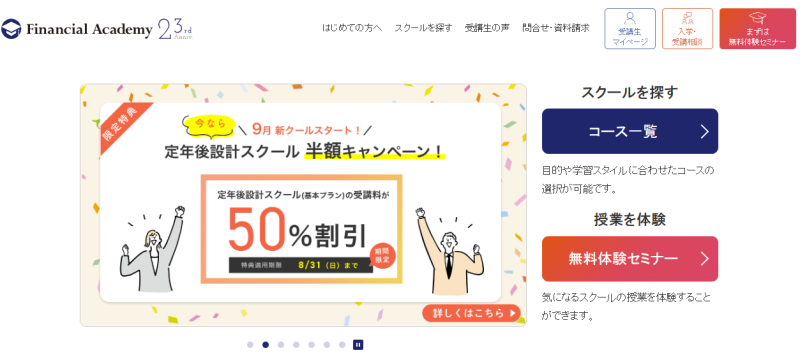
Task: Select the fifth carousel slide dot
Action: click(x=311, y=345)
